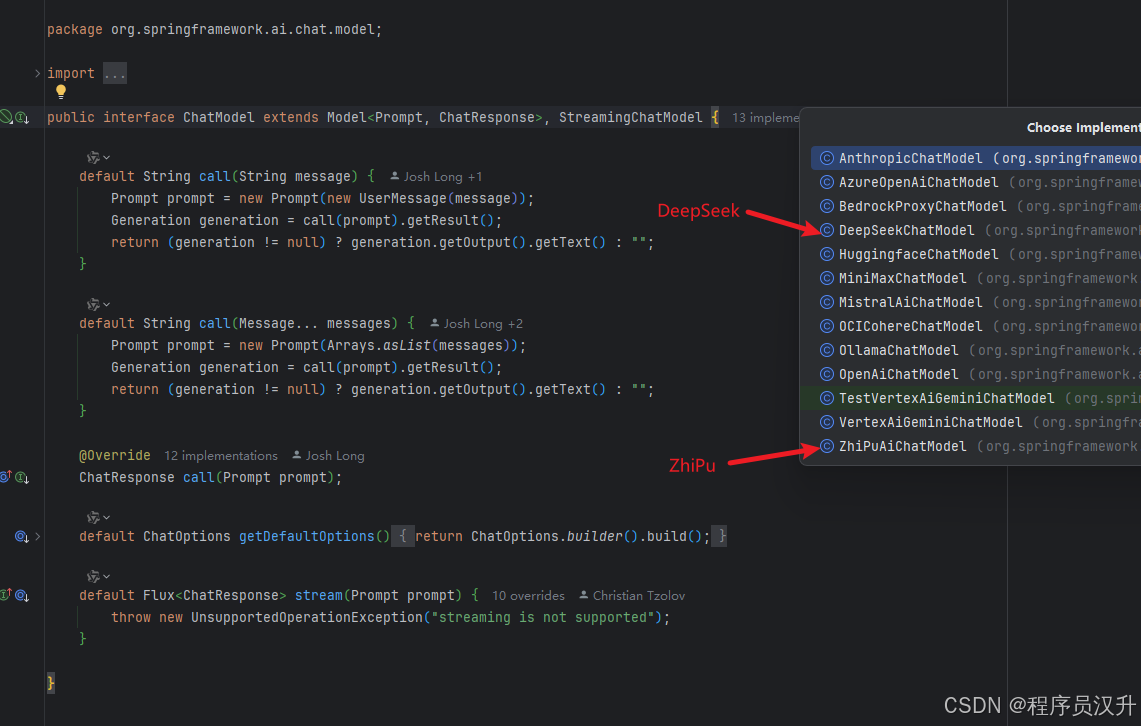Image resolution: width=1141 pixels, height=726 pixels.
Task: Click the @Override annotation
Action: tap(115, 455)
